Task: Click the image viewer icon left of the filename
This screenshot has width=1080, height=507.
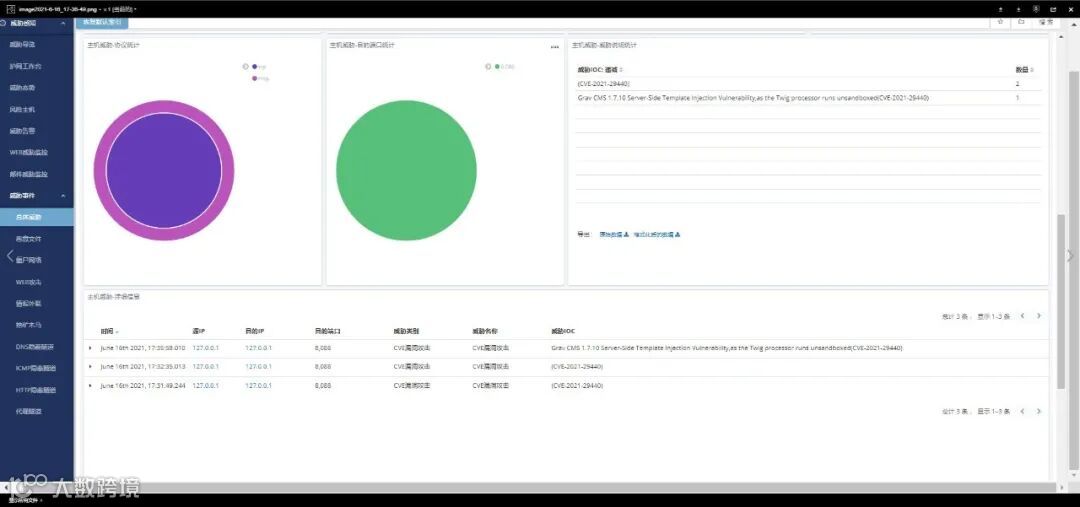Action: tap(10, 9)
